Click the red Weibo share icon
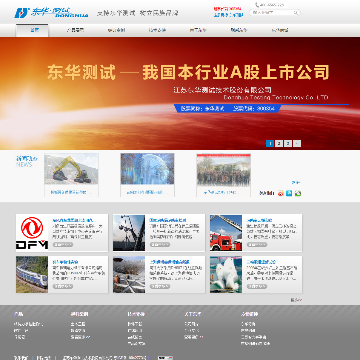 (281, 193)
